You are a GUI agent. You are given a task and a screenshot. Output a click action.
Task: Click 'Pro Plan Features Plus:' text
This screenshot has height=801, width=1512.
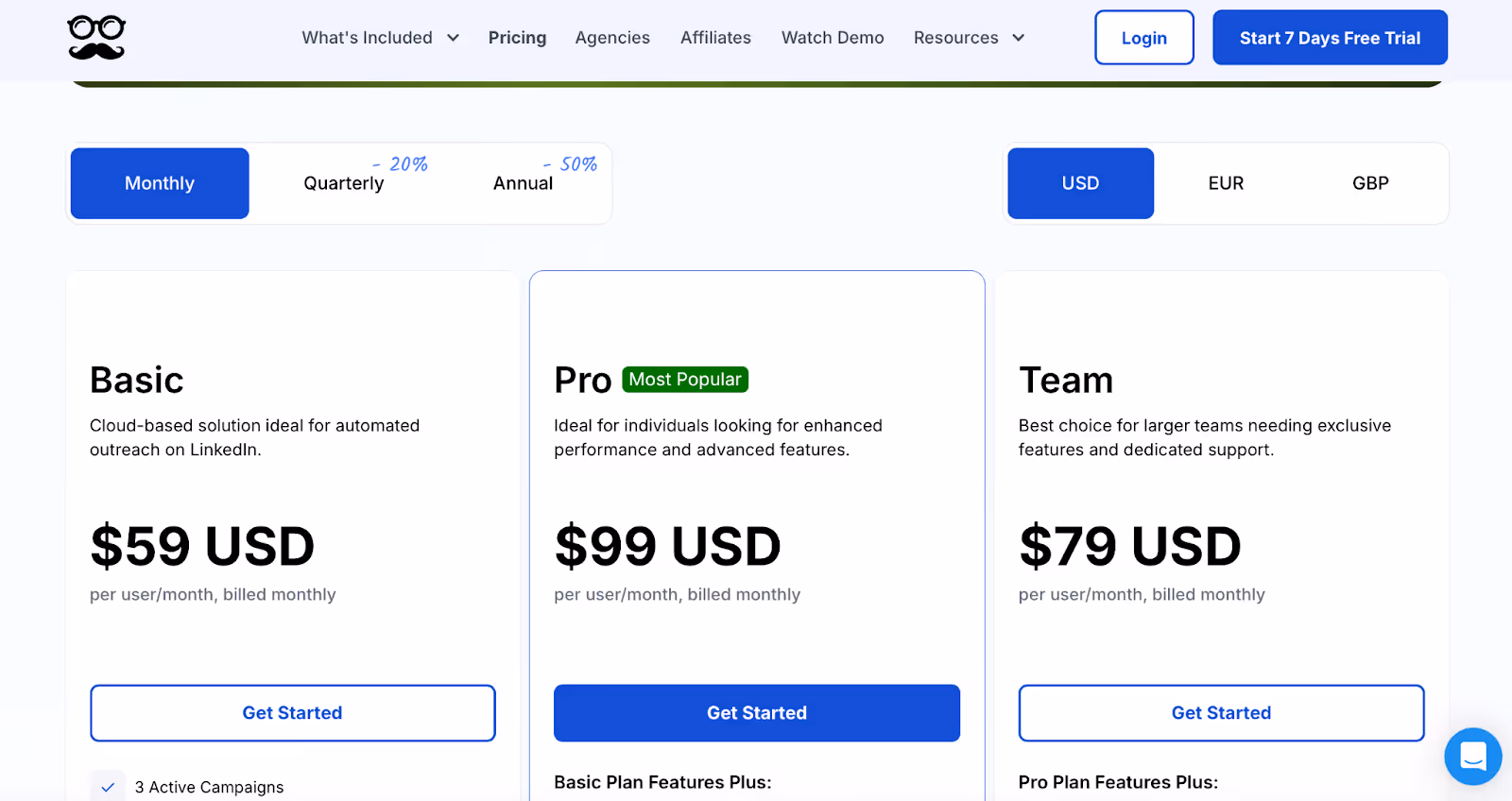(1118, 782)
